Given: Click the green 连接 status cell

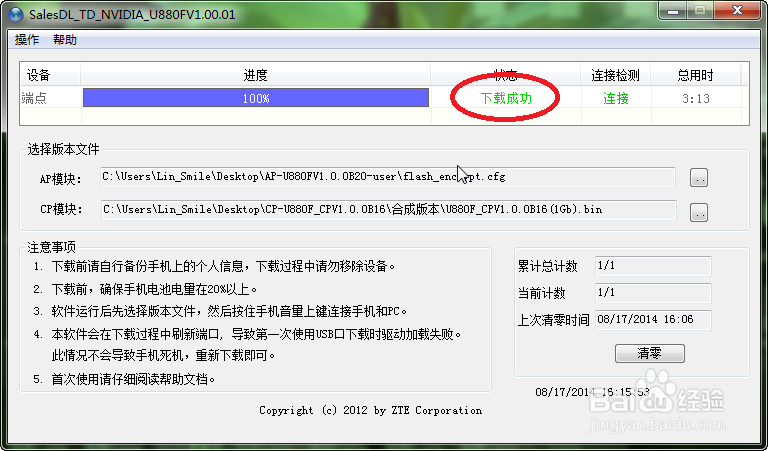Looking at the screenshot, I should click(x=616, y=98).
